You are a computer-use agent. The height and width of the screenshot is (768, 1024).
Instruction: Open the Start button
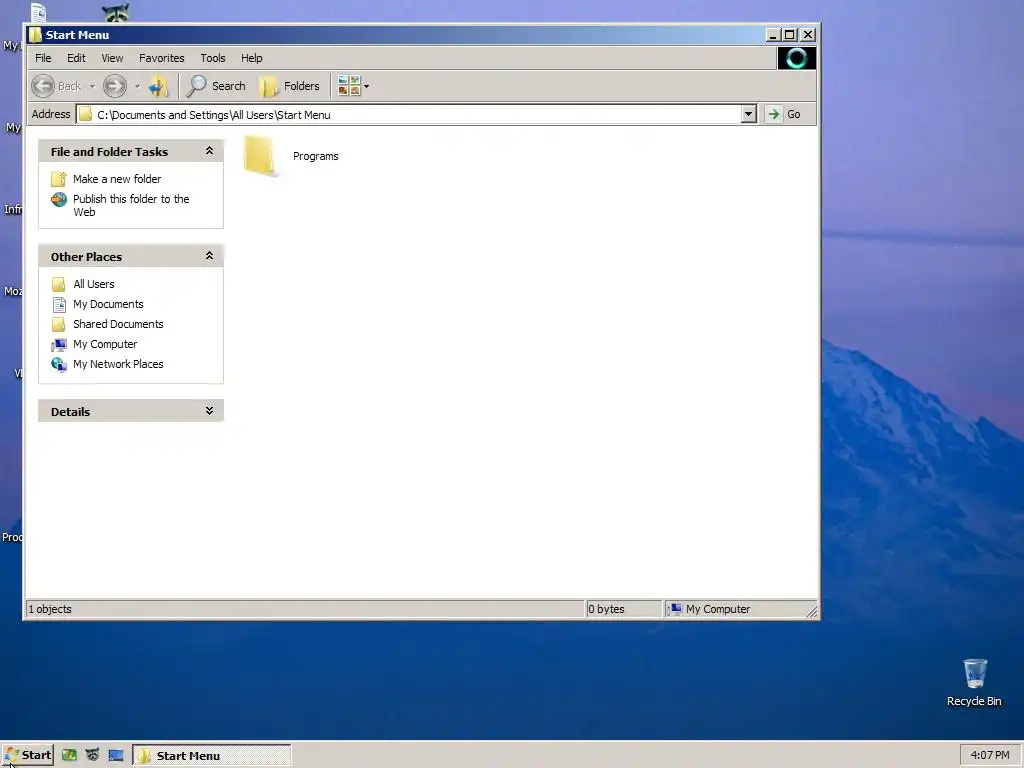tap(27, 755)
